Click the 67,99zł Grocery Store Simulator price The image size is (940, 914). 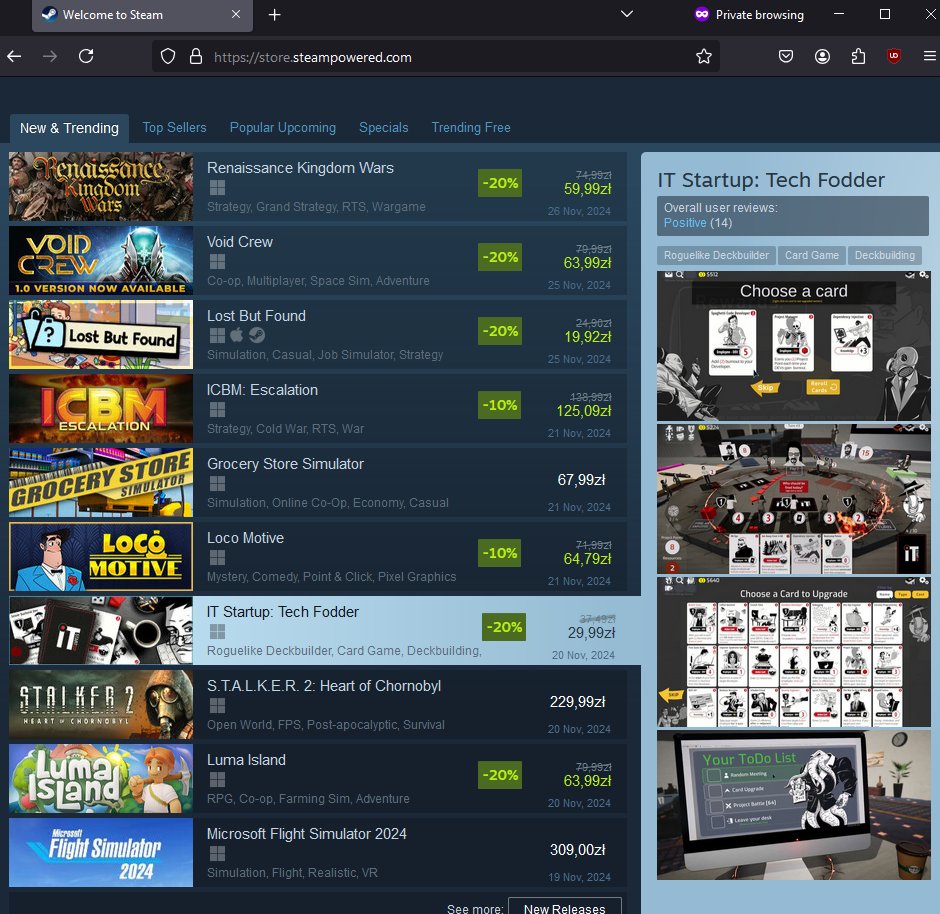coord(582,480)
